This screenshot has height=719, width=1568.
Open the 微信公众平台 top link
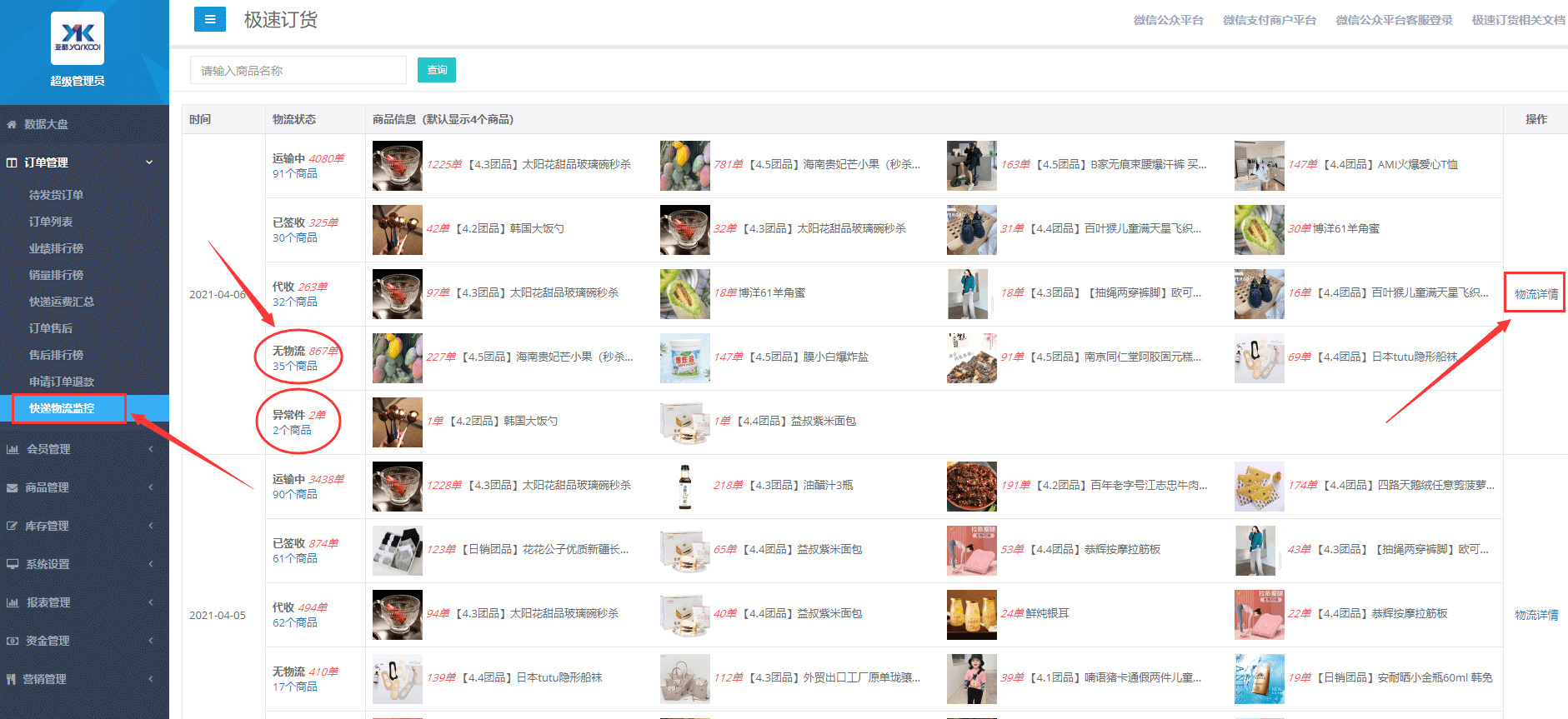1168,20
